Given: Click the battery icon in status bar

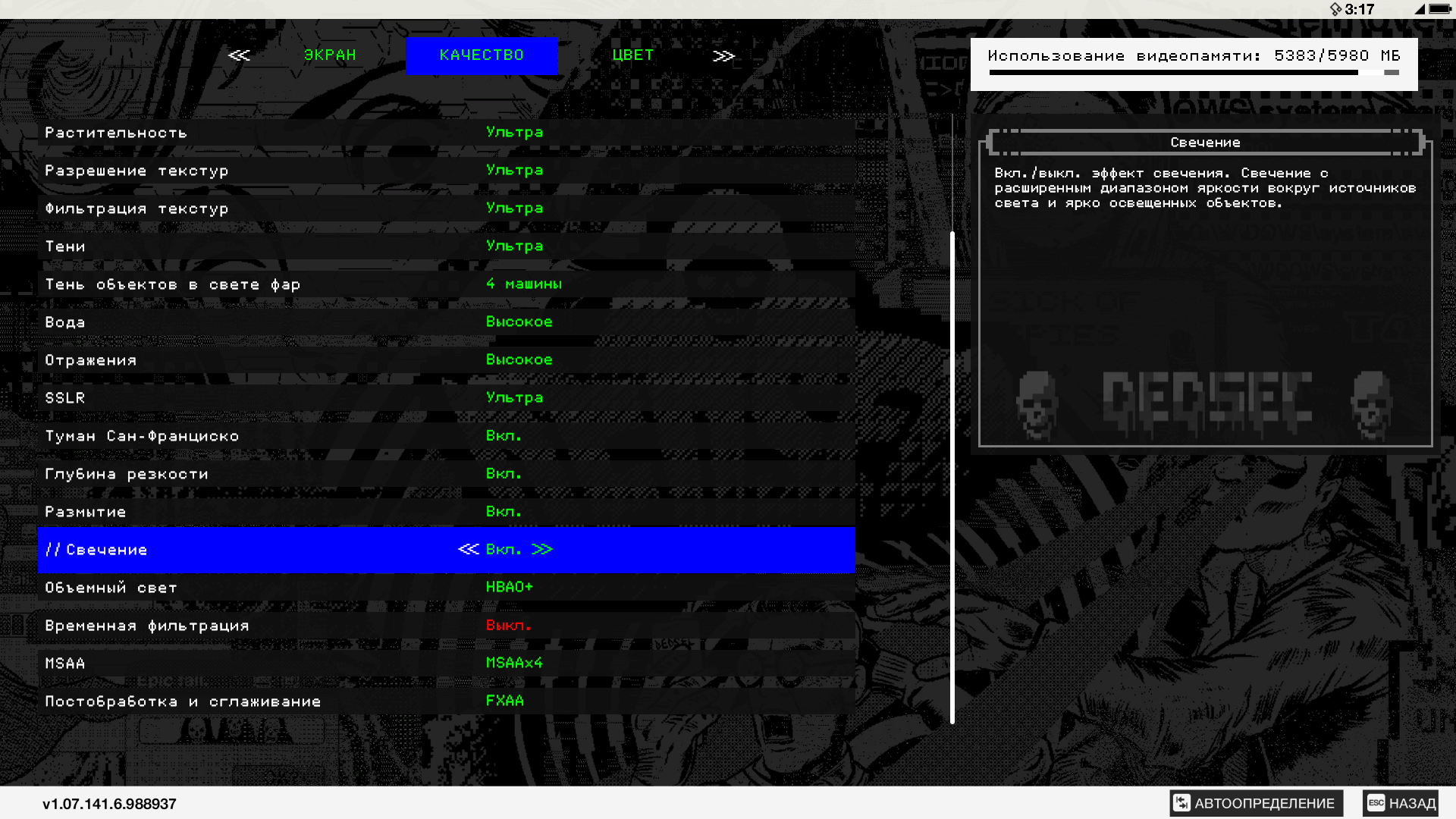Looking at the screenshot, I should (x=1440, y=9).
